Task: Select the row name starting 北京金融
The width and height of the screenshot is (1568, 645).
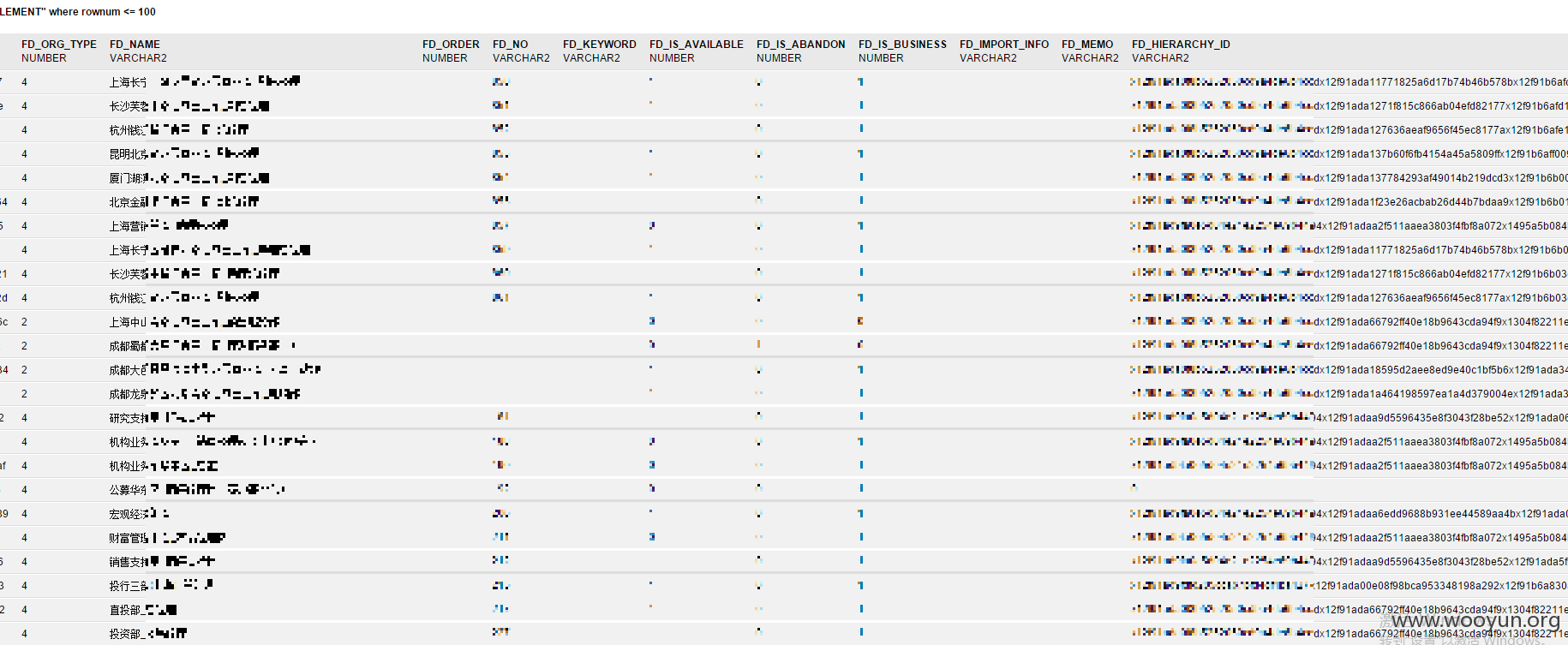Action: point(184,202)
